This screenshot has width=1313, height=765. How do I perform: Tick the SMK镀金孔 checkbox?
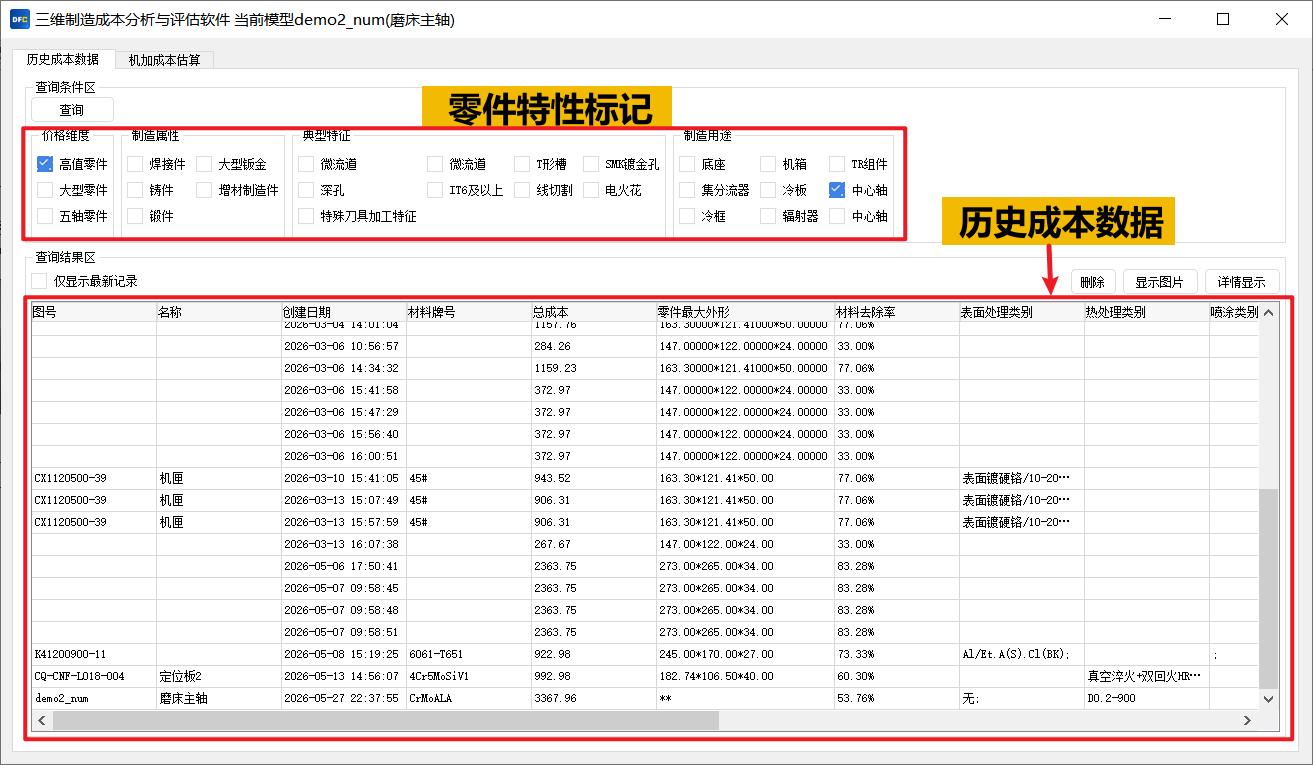point(591,164)
